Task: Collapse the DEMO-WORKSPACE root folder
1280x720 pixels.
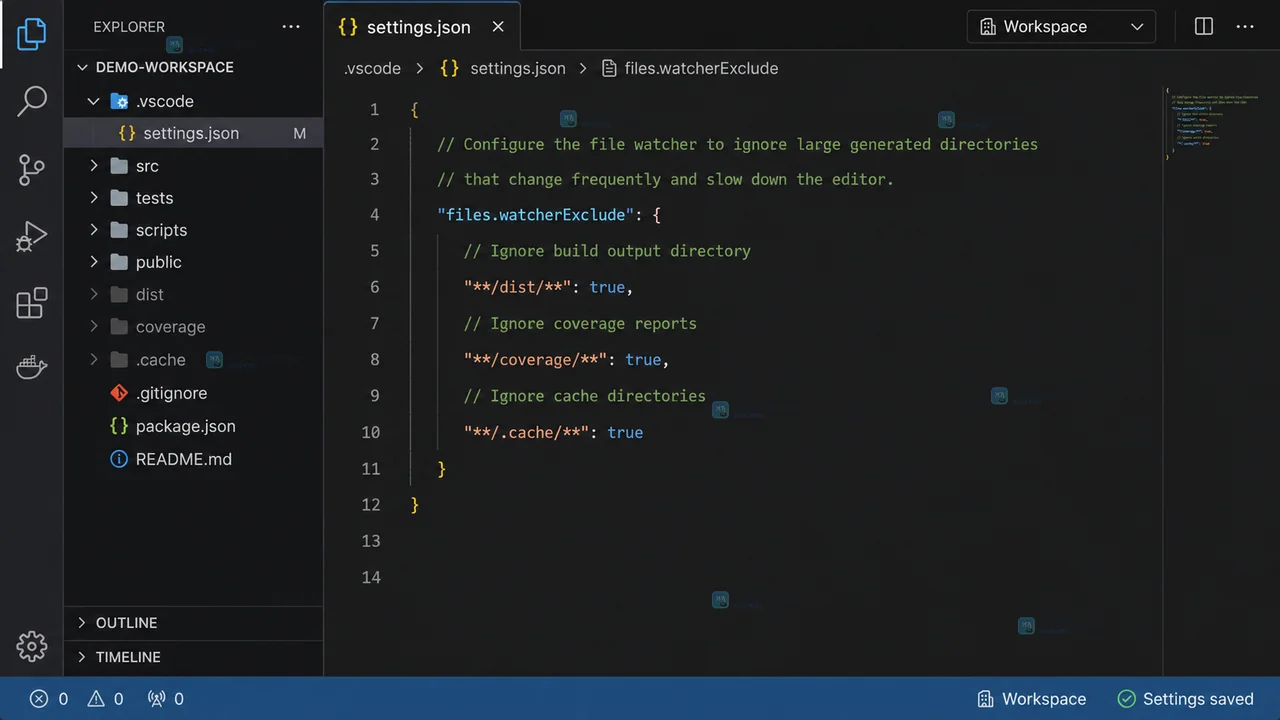Action: pyautogui.click(x=83, y=67)
